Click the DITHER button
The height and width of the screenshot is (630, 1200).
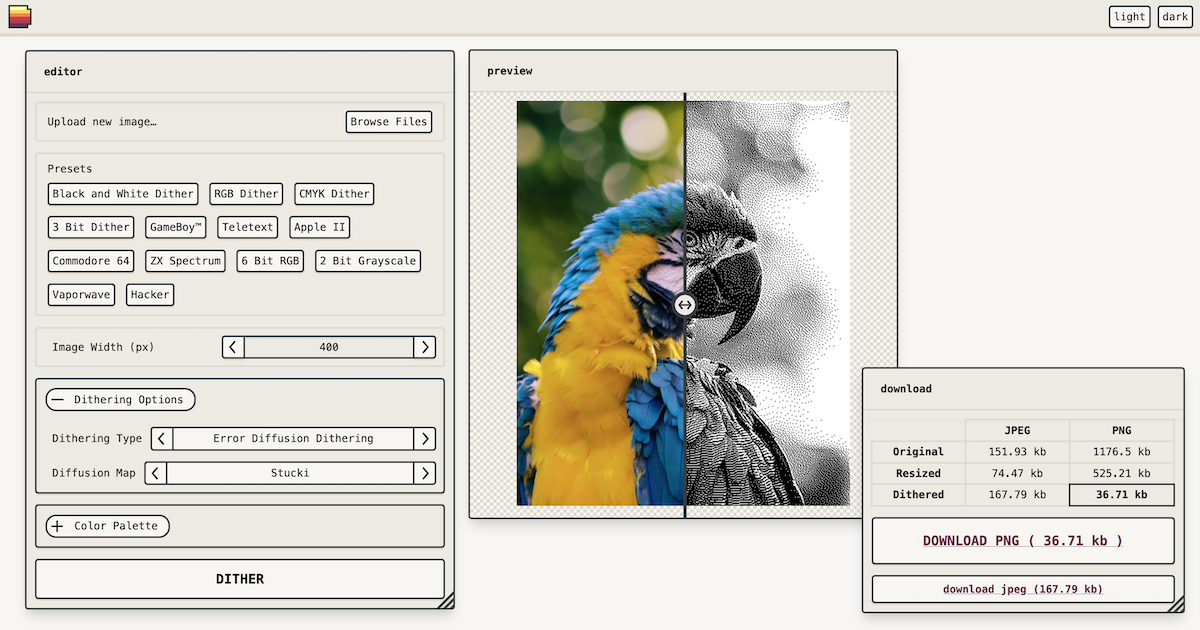click(x=240, y=579)
